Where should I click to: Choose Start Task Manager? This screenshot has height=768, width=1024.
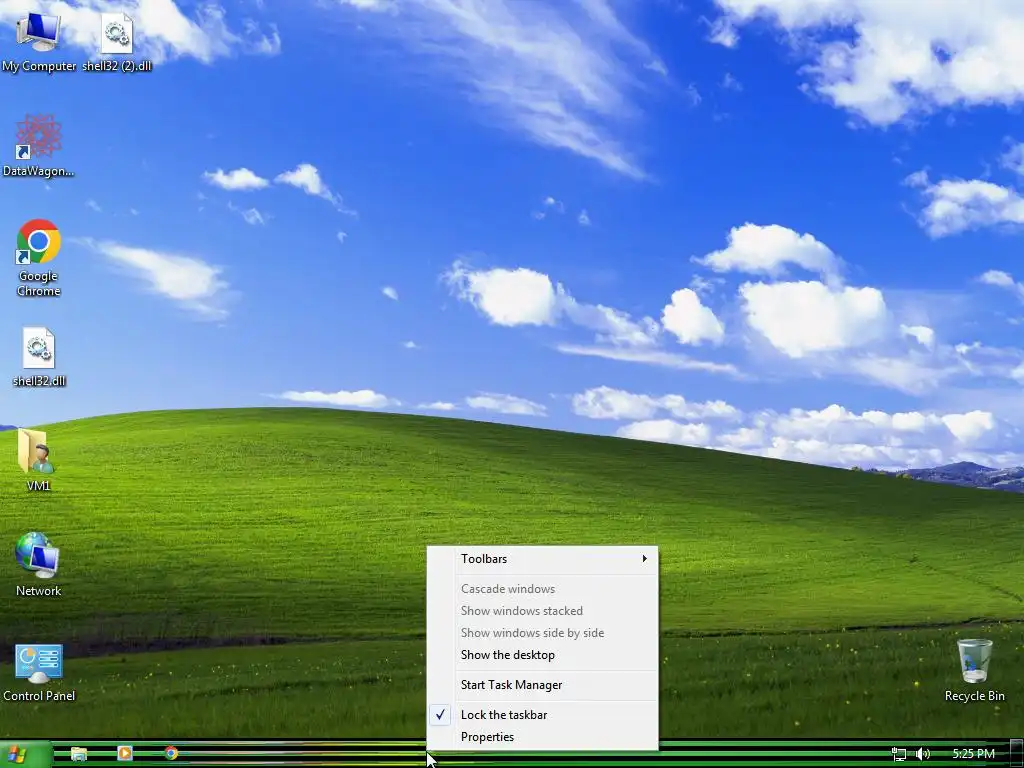click(542, 685)
